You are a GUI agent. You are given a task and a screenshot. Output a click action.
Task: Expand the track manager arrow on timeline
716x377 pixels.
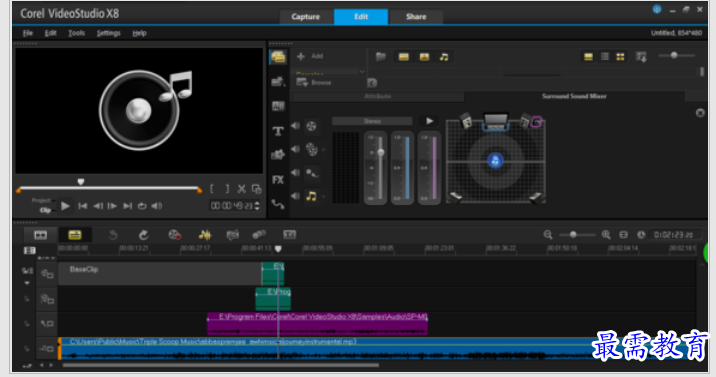(x=27, y=283)
